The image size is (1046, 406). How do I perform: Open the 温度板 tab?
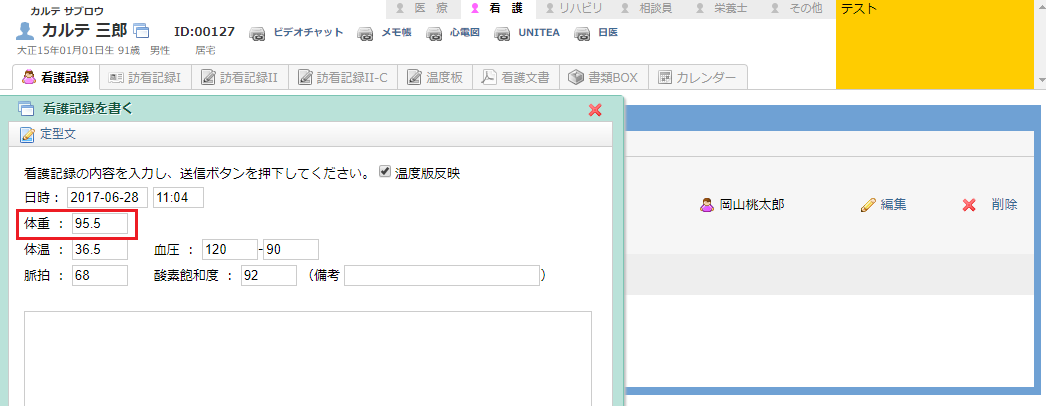tap(436, 77)
